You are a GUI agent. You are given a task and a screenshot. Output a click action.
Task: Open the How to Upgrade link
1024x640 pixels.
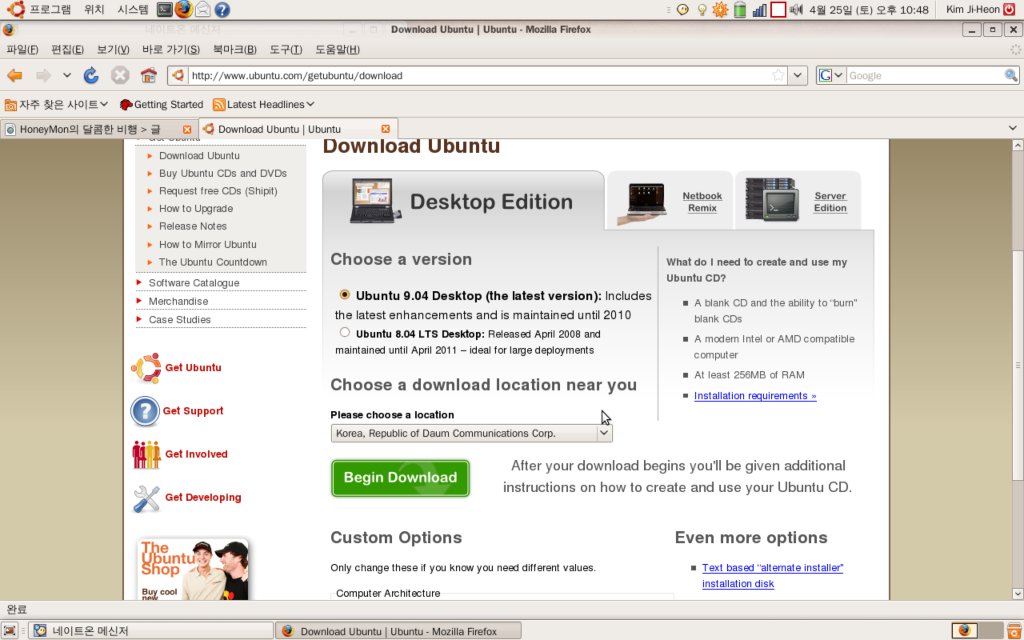pyautogui.click(x=196, y=208)
